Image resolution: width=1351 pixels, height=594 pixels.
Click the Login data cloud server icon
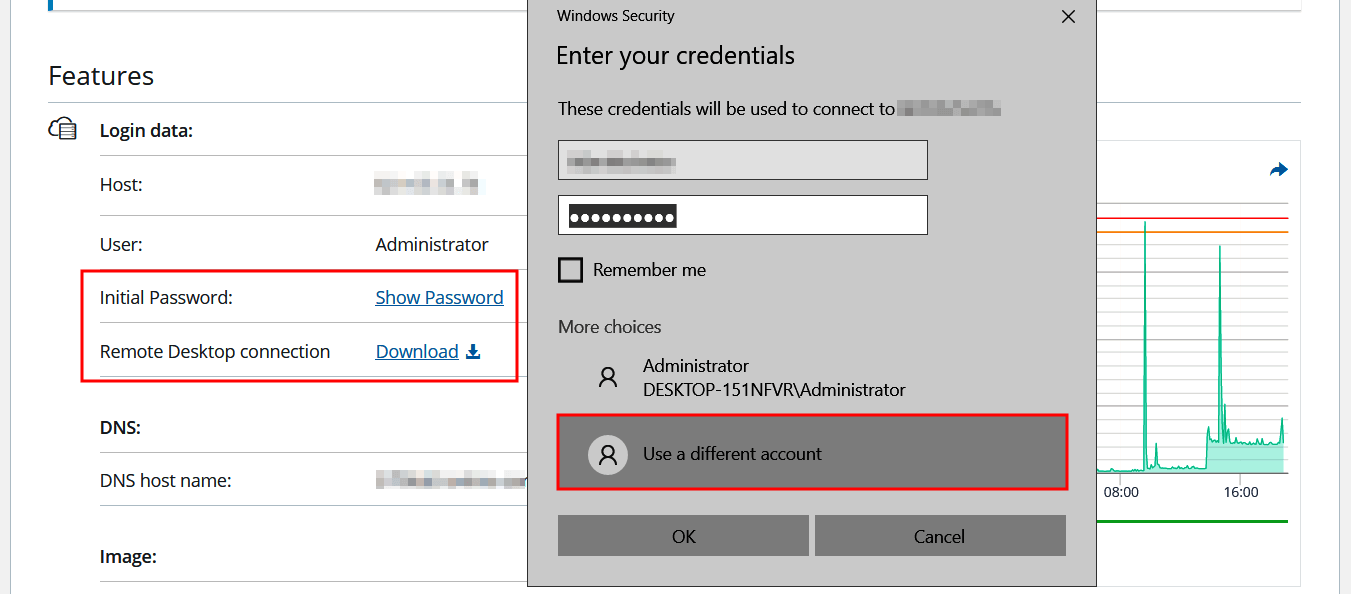[63, 129]
